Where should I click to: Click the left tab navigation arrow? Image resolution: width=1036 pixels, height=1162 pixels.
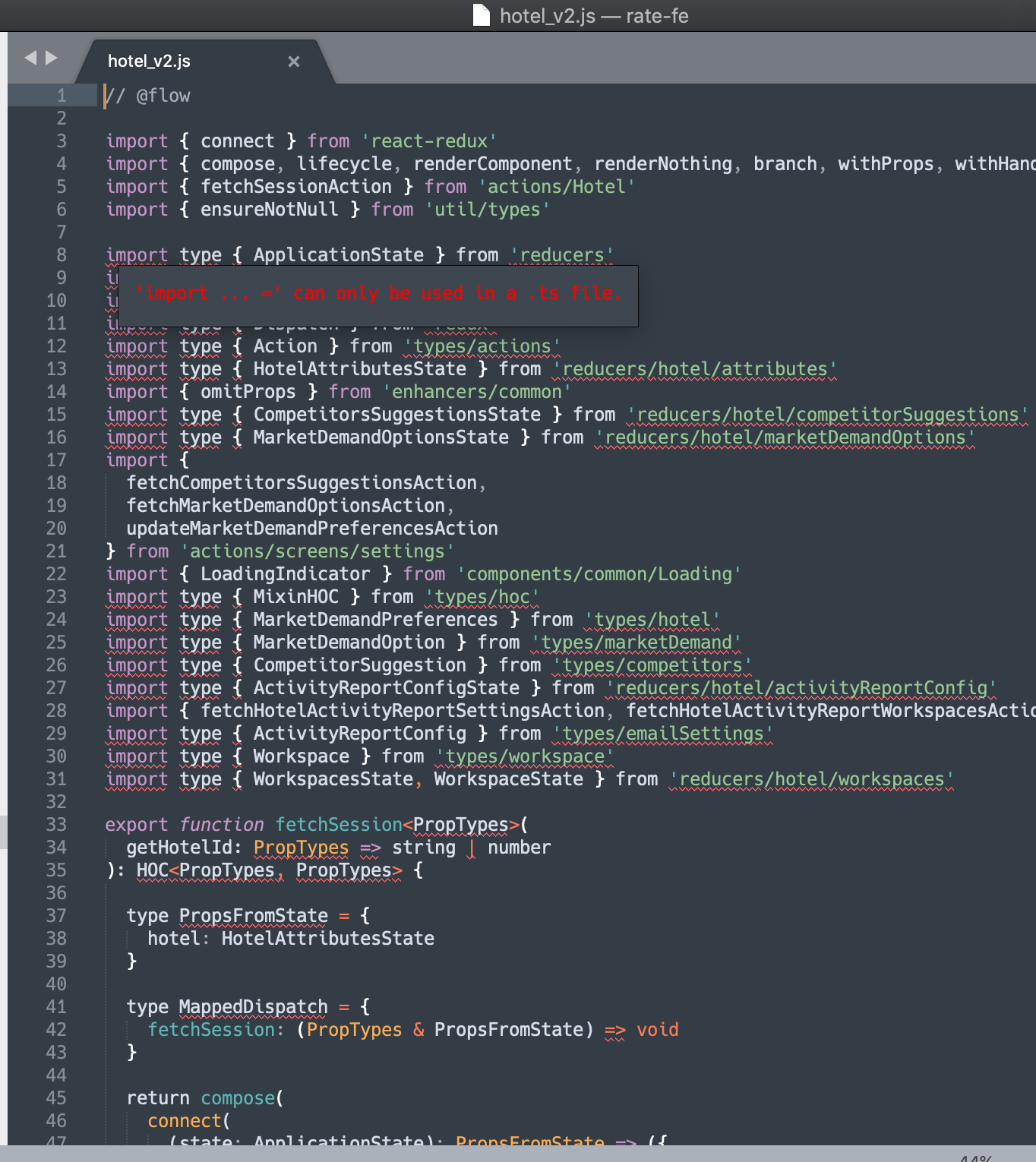click(x=30, y=58)
